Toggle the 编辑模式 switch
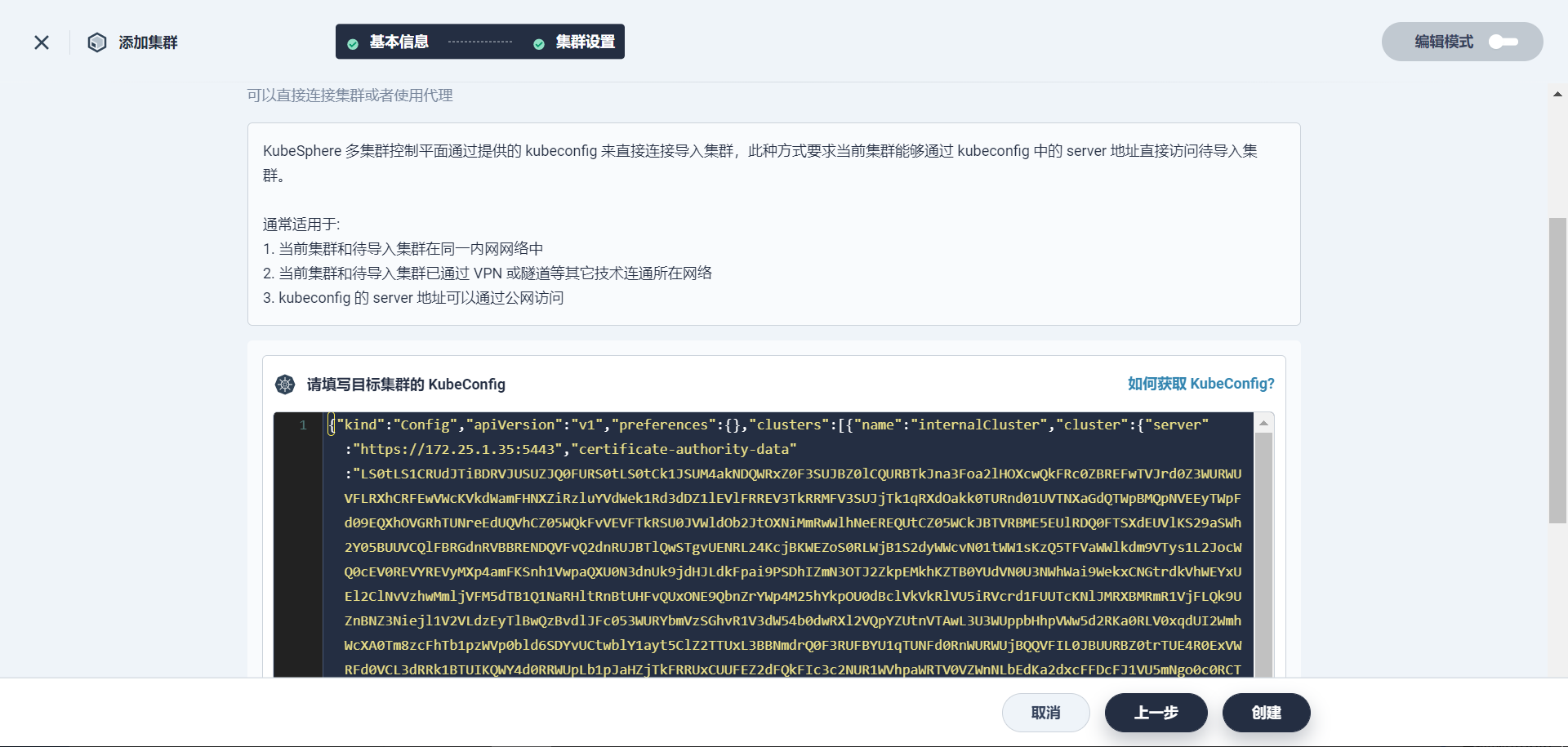The image size is (1568, 747). tap(1503, 42)
